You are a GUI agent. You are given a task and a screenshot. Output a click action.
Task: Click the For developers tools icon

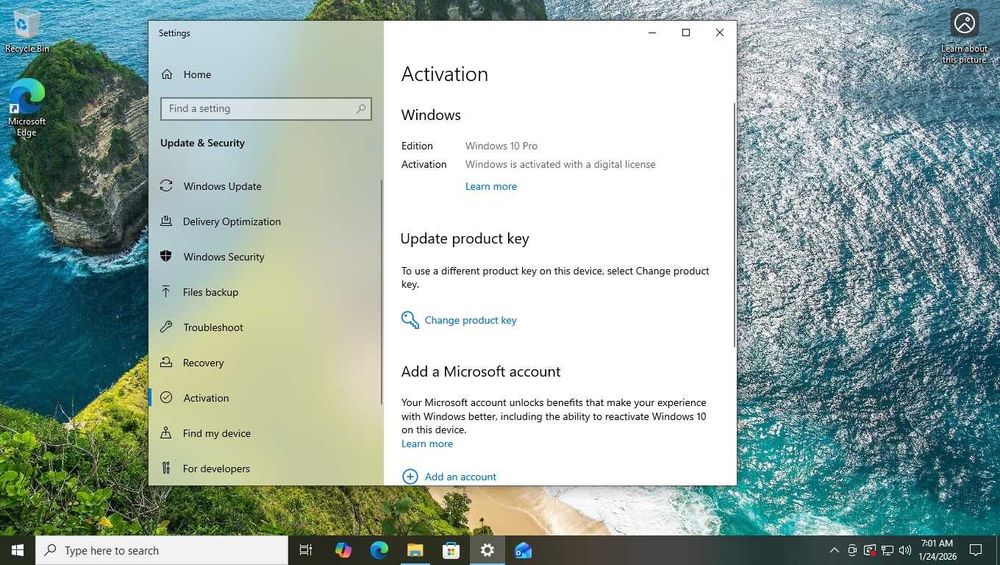[166, 468]
